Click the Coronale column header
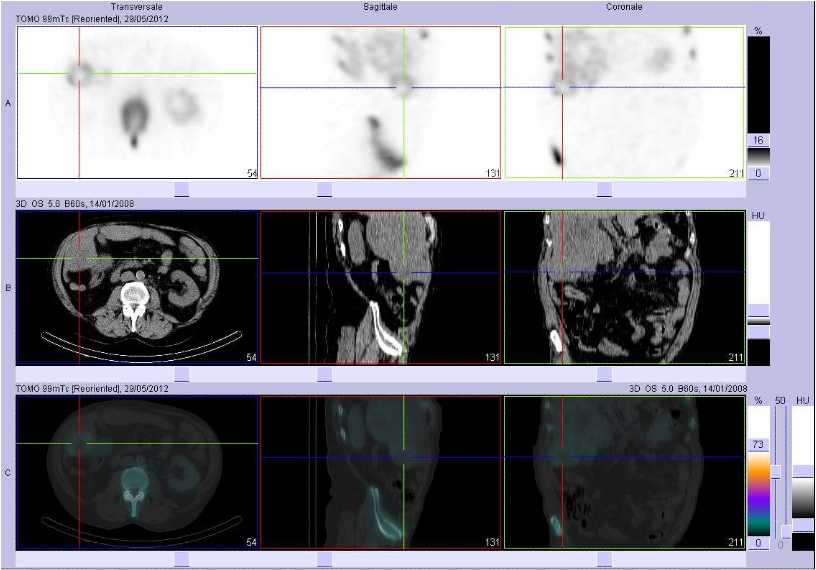The width and height of the screenshot is (816, 570). pyautogui.click(x=624, y=7)
